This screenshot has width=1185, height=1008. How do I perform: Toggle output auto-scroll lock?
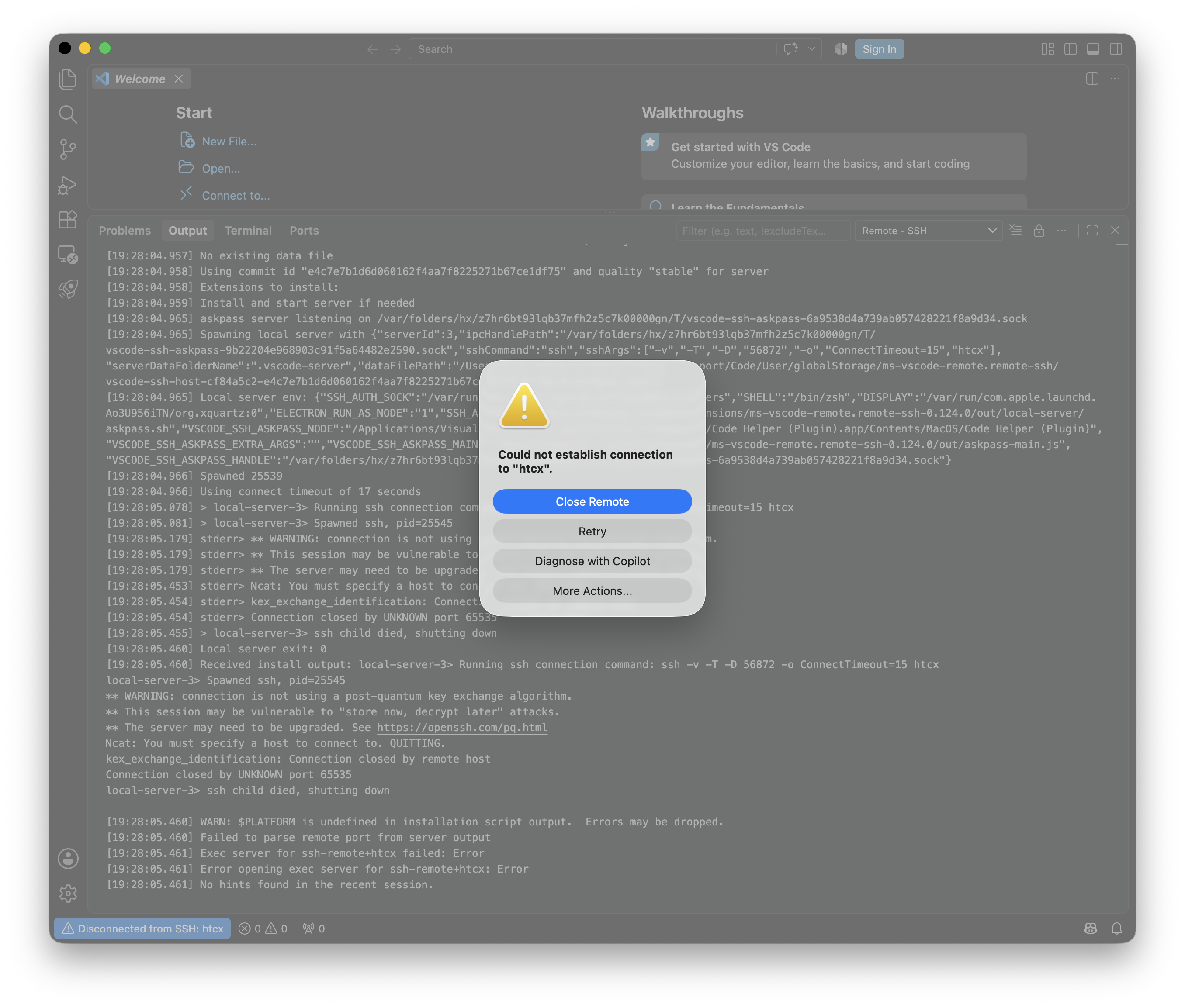[x=1039, y=230]
